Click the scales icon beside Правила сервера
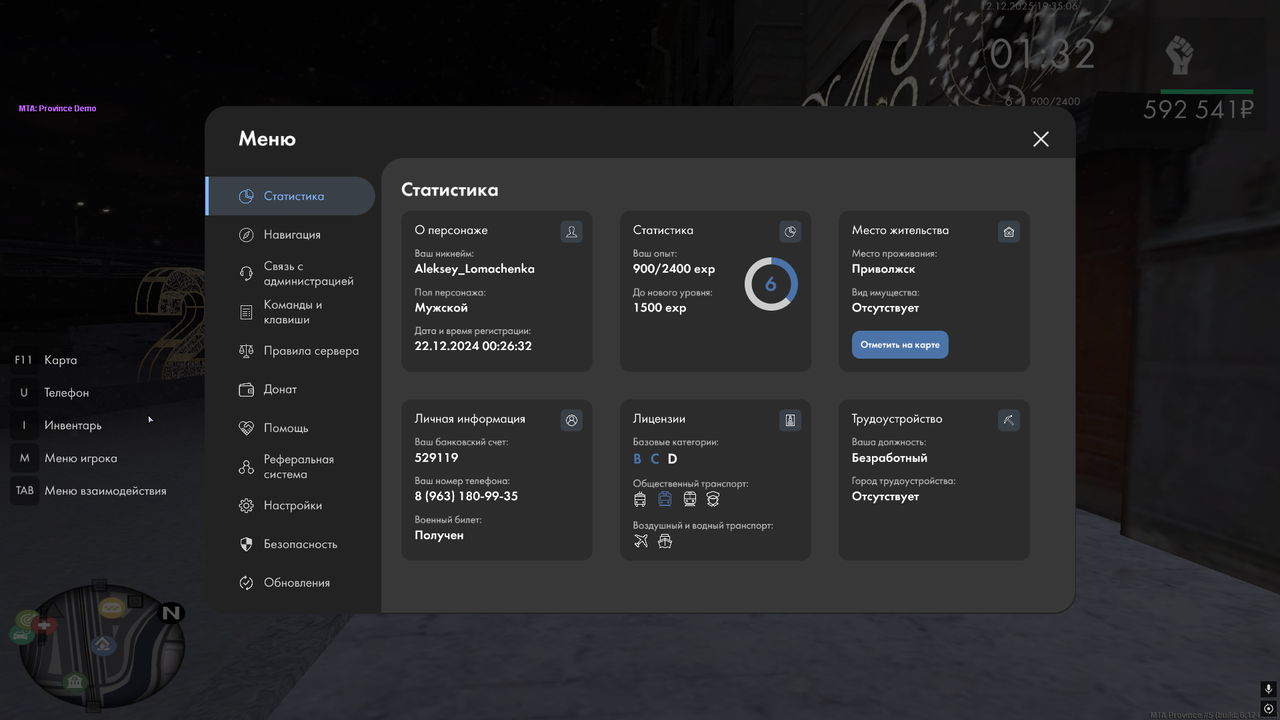Image resolution: width=1280 pixels, height=720 pixels. tap(246, 351)
